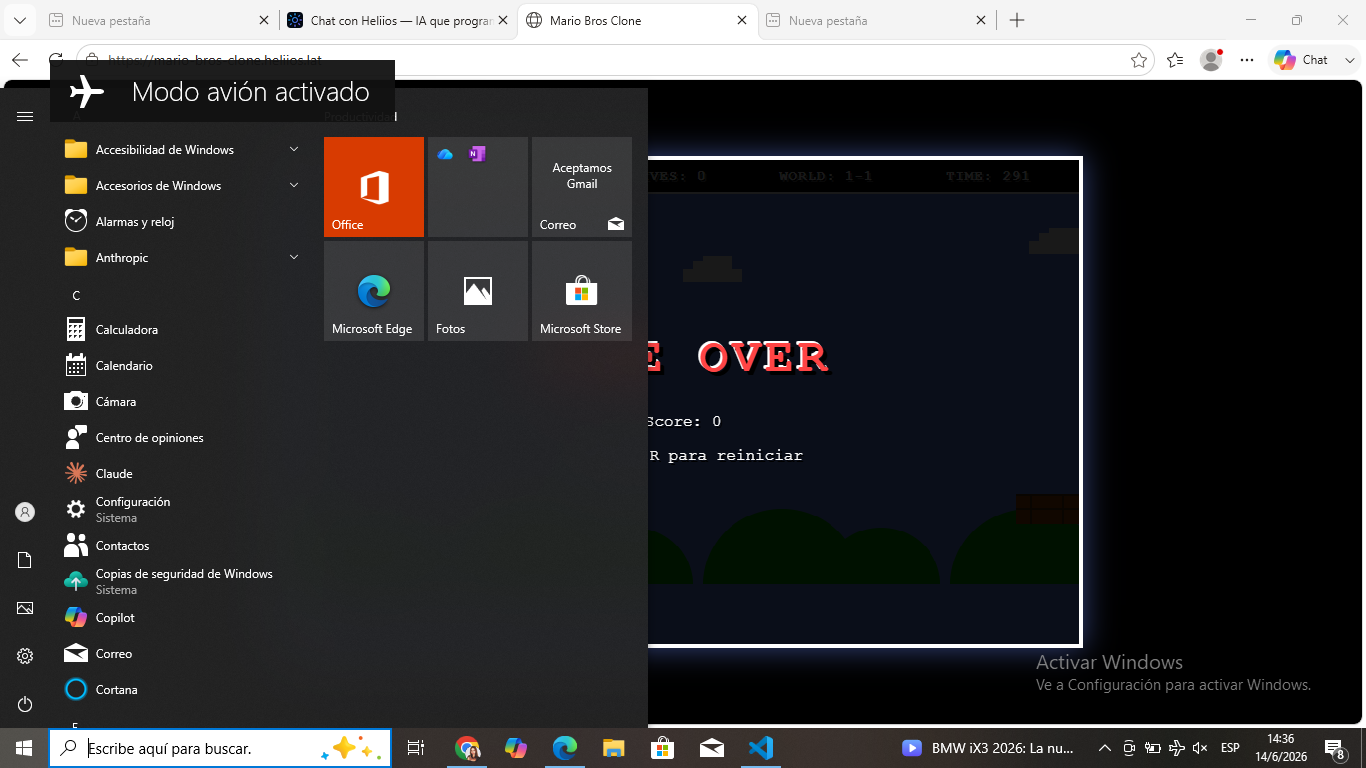Image resolution: width=1366 pixels, height=768 pixels.
Task: Close the Chat con Heliios tab
Action: pos(503,20)
